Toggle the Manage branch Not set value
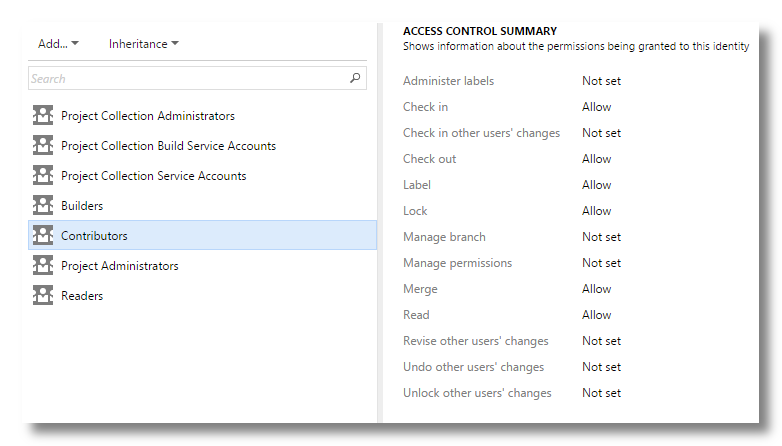This screenshot has width=782, height=446. (601, 237)
